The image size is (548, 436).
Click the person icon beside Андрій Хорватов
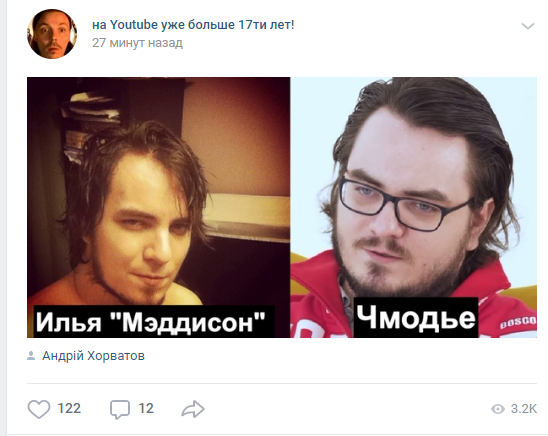coord(31,356)
